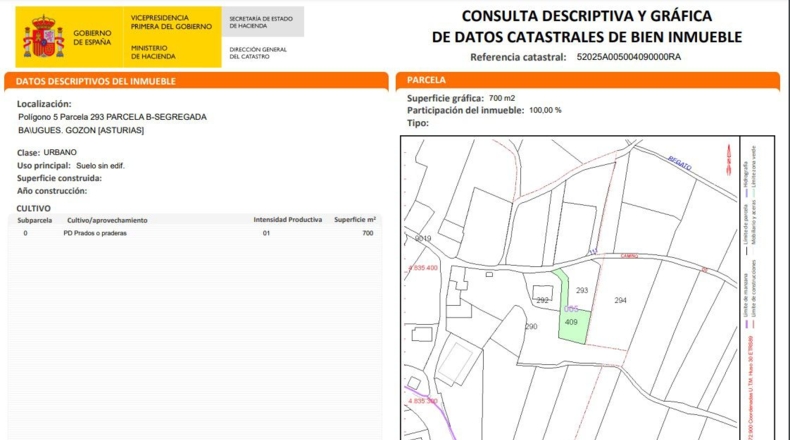Click parcel number 290 on the map
The image size is (790, 440).
point(531,327)
